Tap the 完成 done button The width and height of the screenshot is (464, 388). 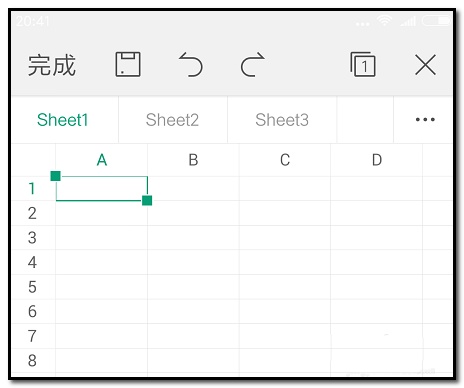pyautogui.click(x=52, y=65)
